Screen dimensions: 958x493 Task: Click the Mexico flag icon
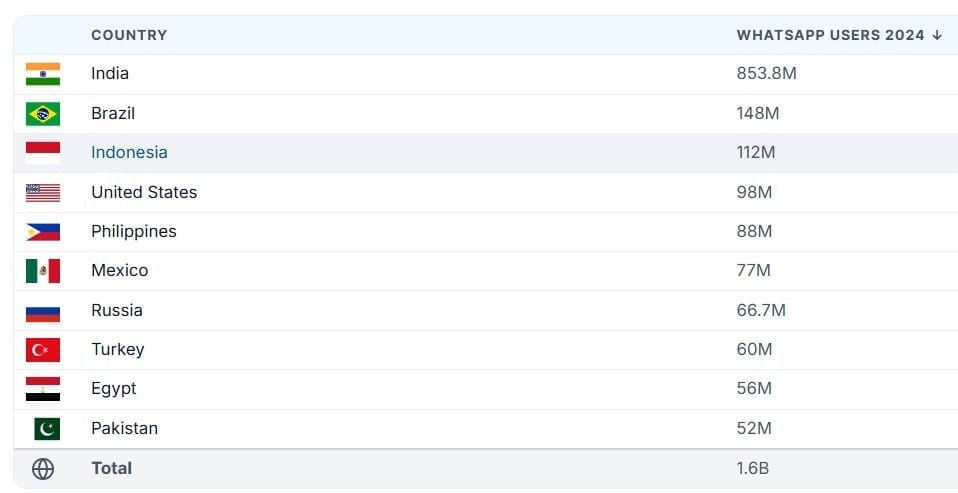(43, 271)
